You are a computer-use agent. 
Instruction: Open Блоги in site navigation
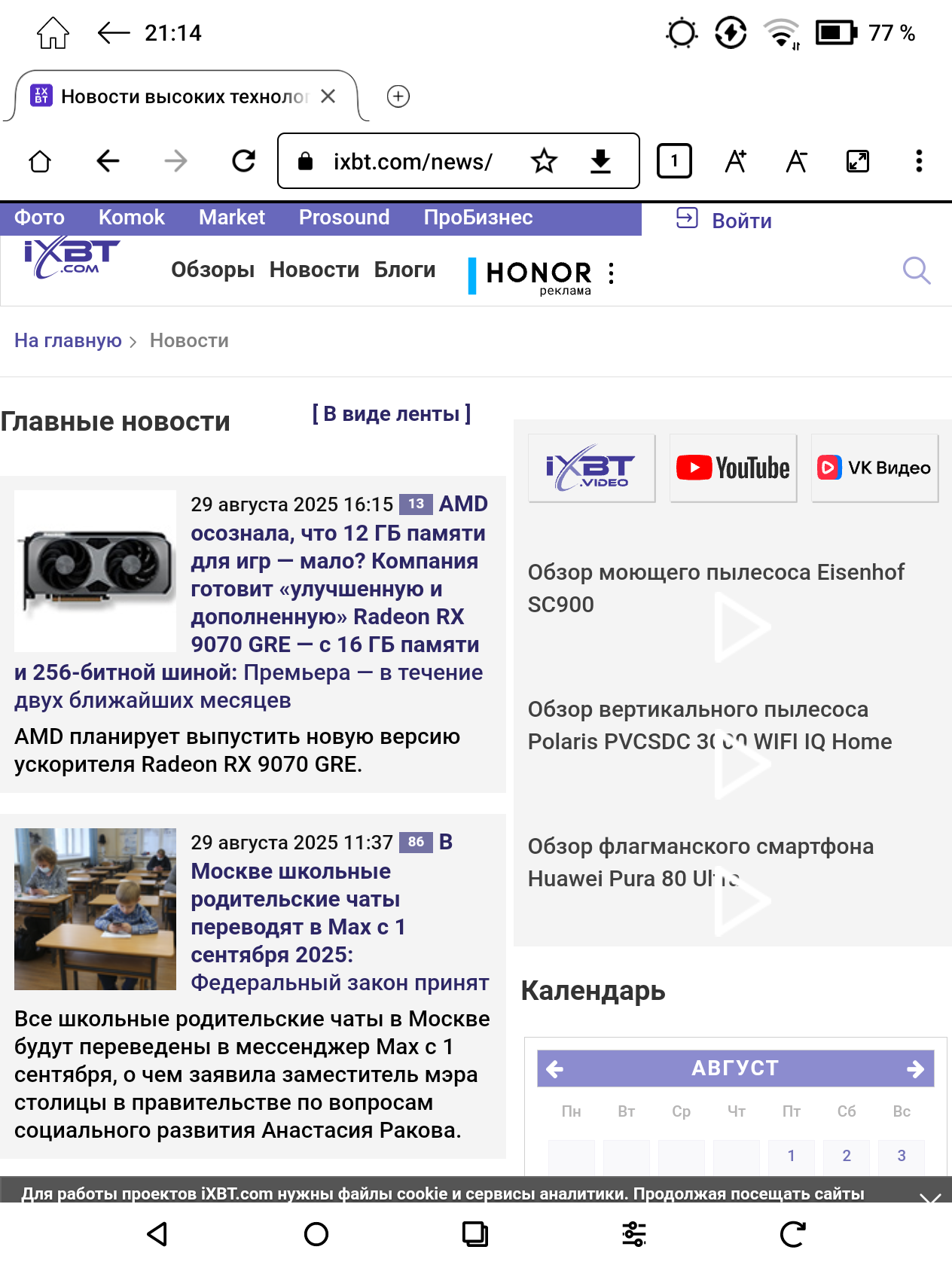tap(404, 270)
